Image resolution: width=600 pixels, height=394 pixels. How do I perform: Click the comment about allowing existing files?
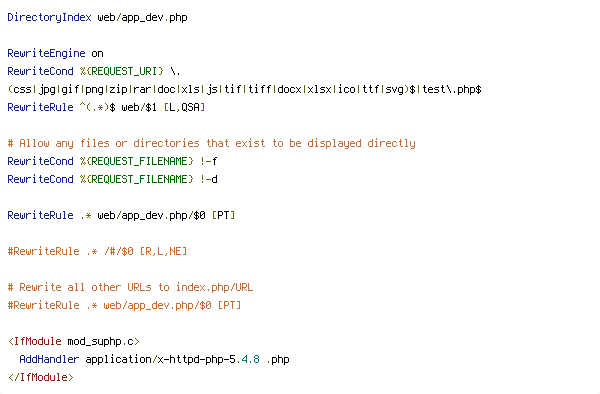coord(212,143)
